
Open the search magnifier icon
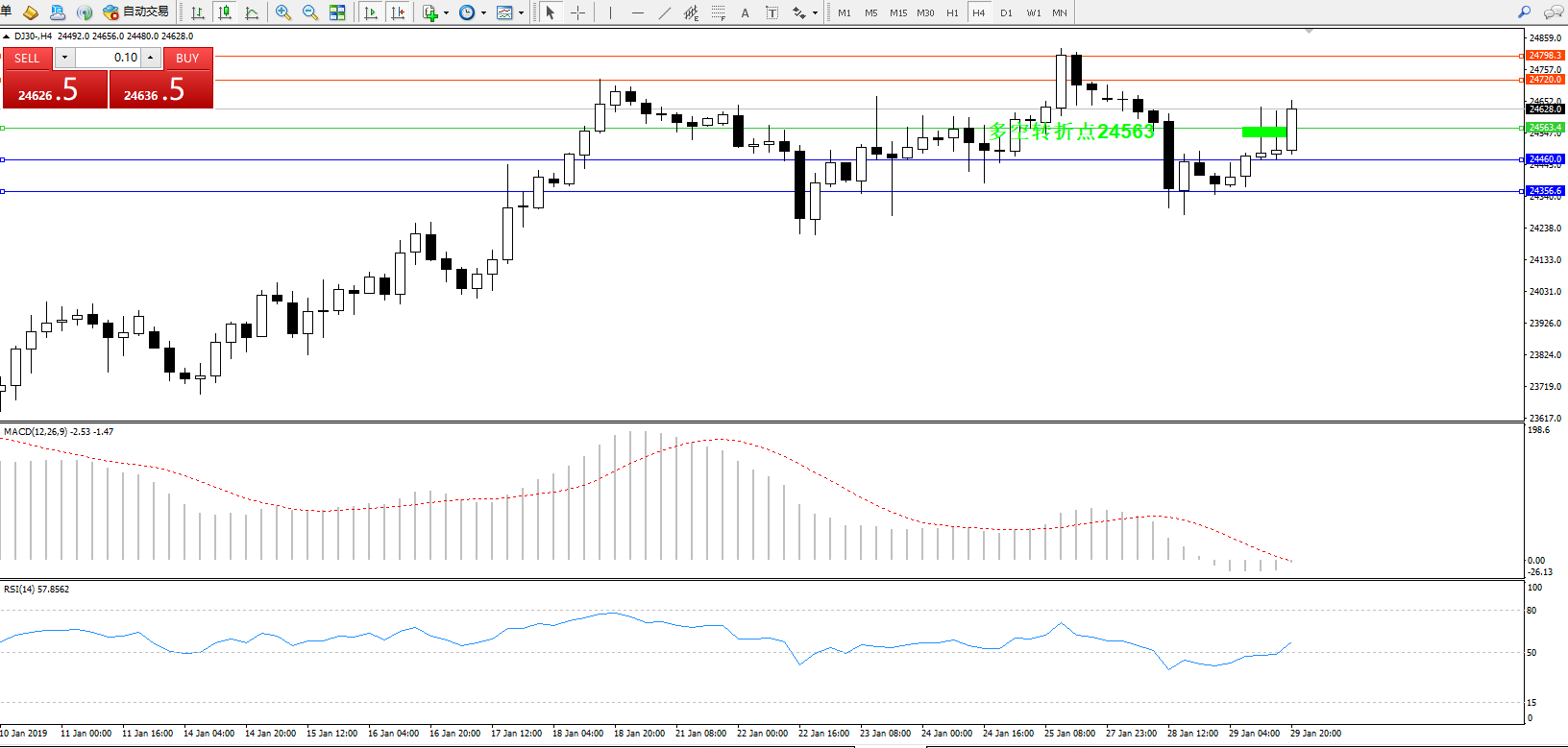pyautogui.click(x=1524, y=12)
